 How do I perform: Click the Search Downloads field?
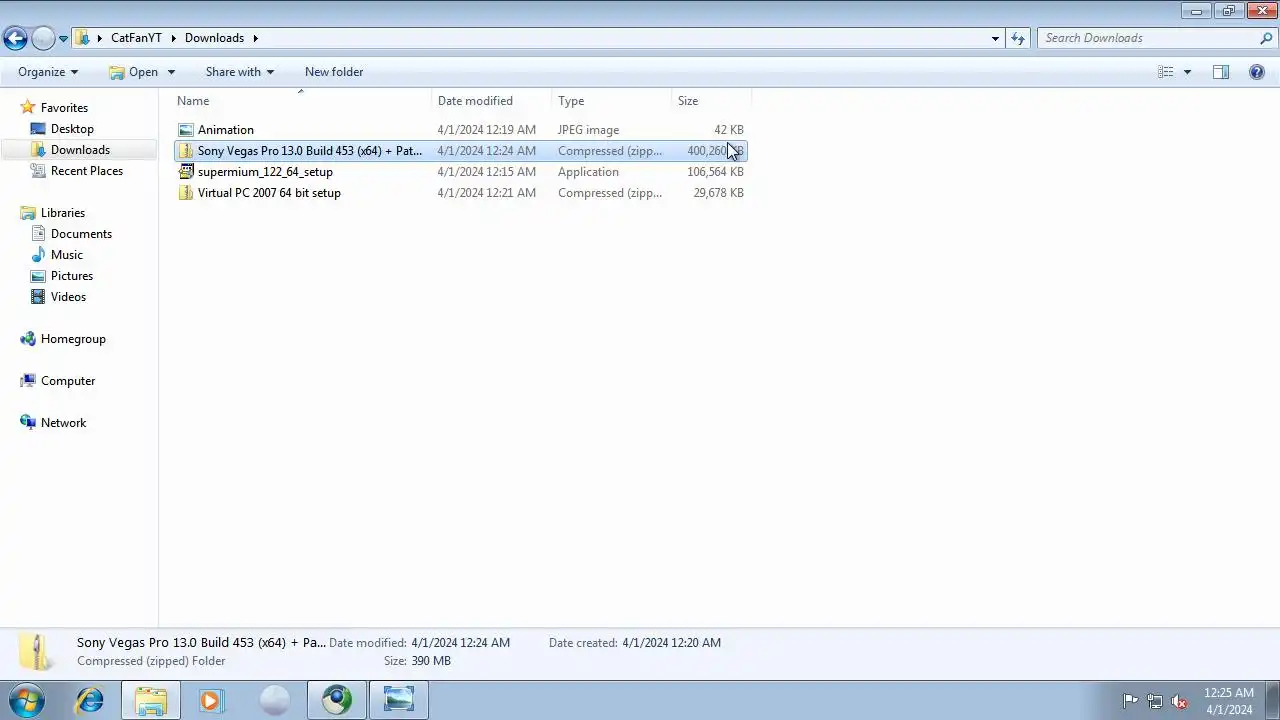click(x=1147, y=38)
